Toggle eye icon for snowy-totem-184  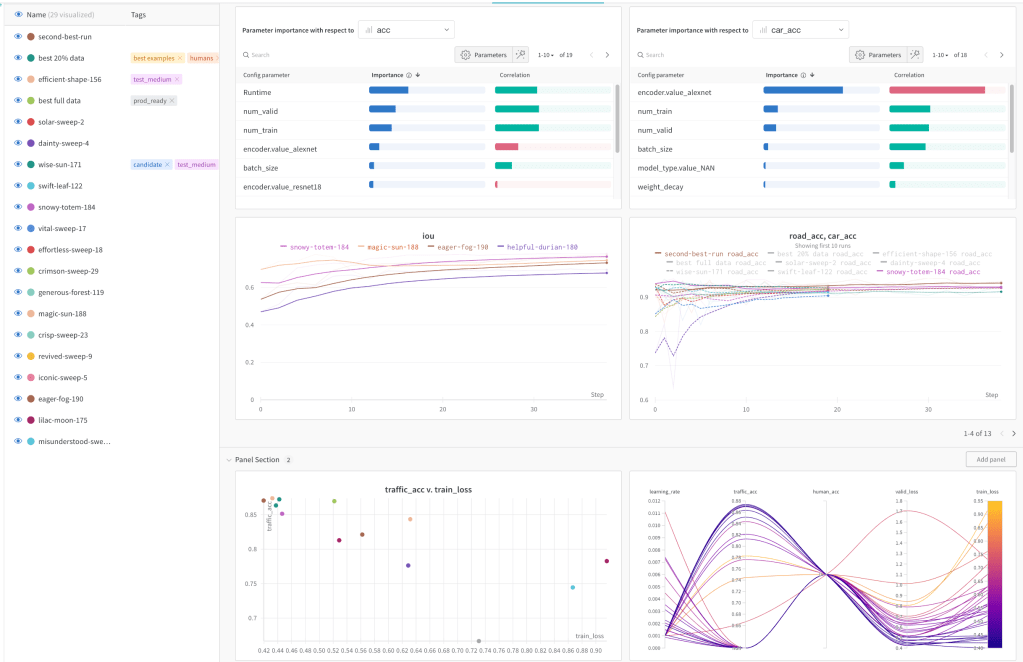[18, 207]
